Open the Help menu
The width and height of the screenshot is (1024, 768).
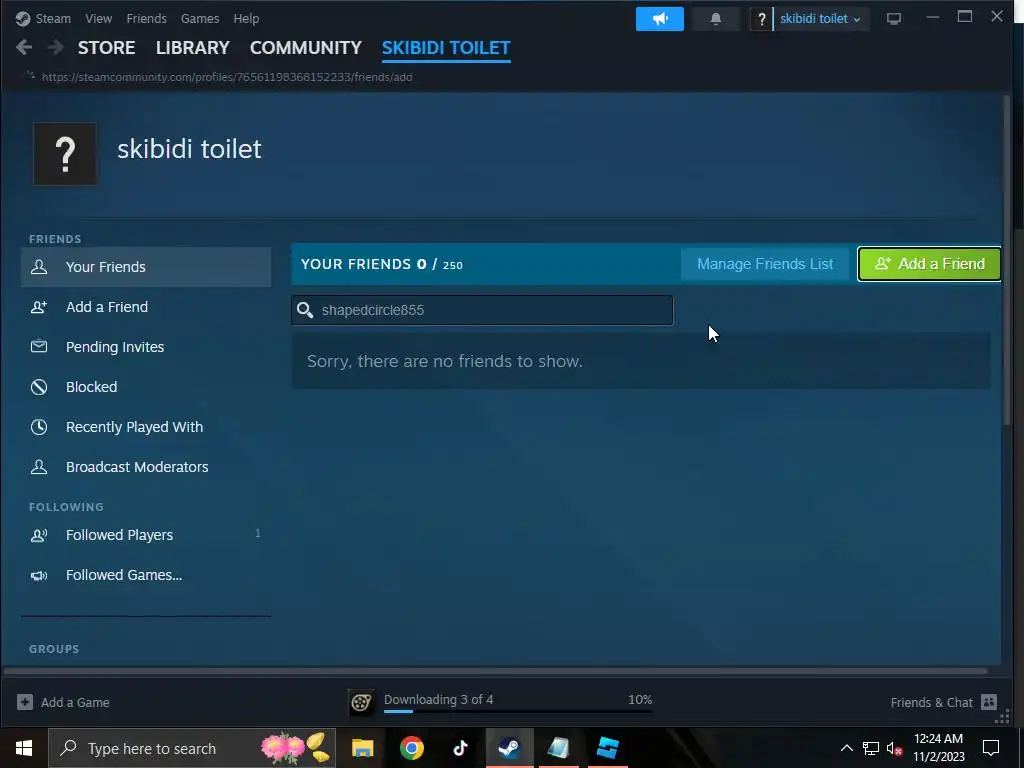tap(246, 19)
